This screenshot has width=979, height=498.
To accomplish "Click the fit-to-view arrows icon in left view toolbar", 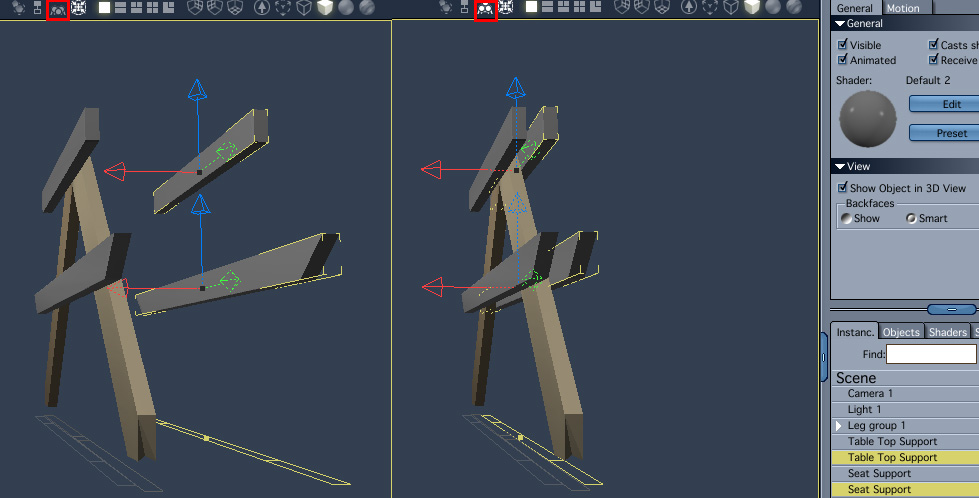I will [x=79, y=7].
